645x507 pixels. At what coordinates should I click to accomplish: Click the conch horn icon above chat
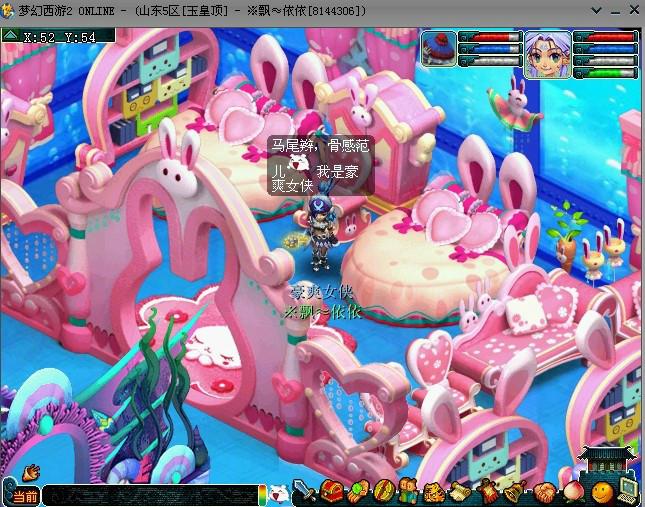coord(31,473)
